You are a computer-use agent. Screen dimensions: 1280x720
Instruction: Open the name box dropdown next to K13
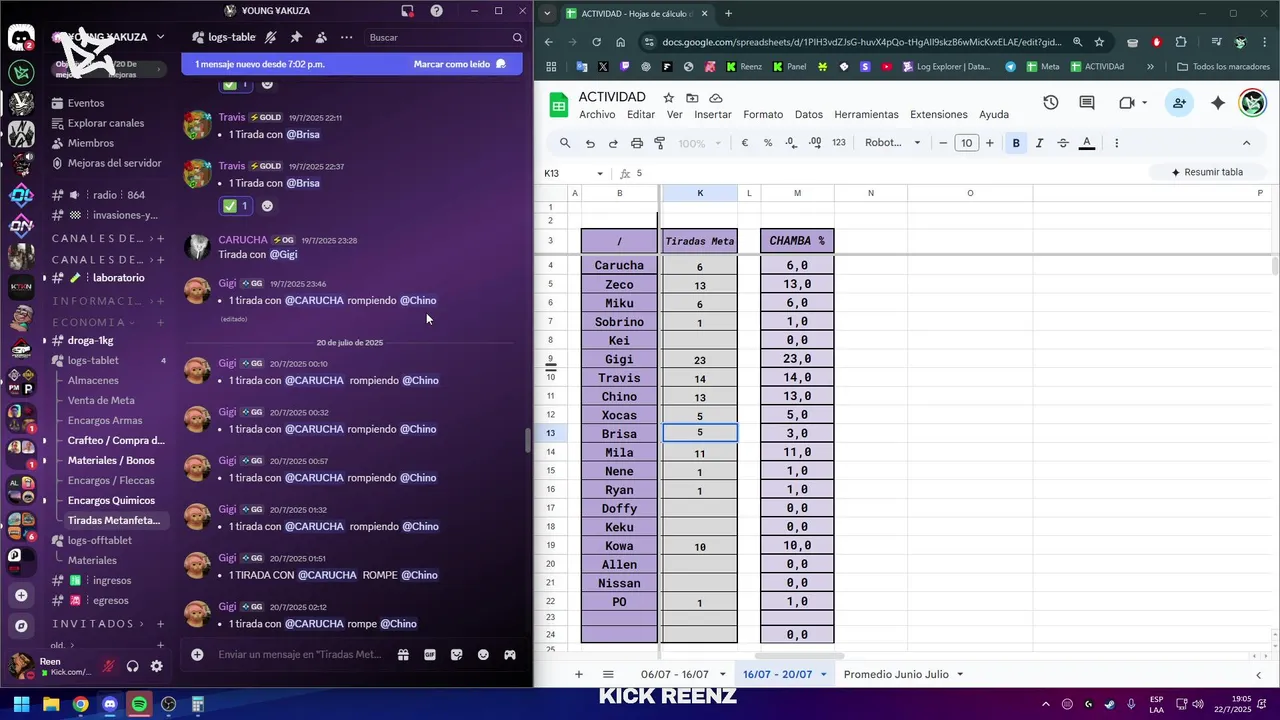pyautogui.click(x=600, y=173)
